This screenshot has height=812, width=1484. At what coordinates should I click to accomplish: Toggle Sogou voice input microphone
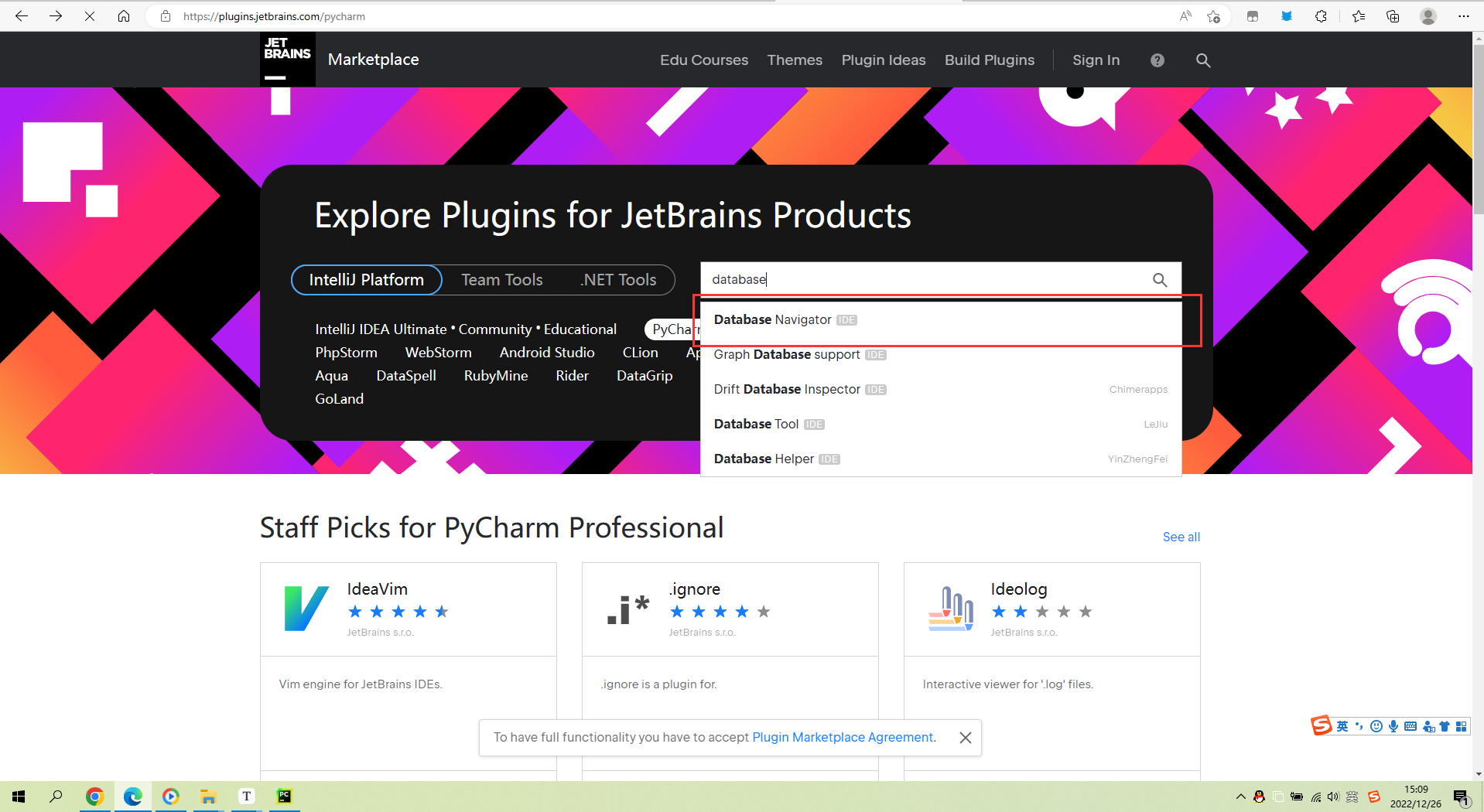[1393, 726]
